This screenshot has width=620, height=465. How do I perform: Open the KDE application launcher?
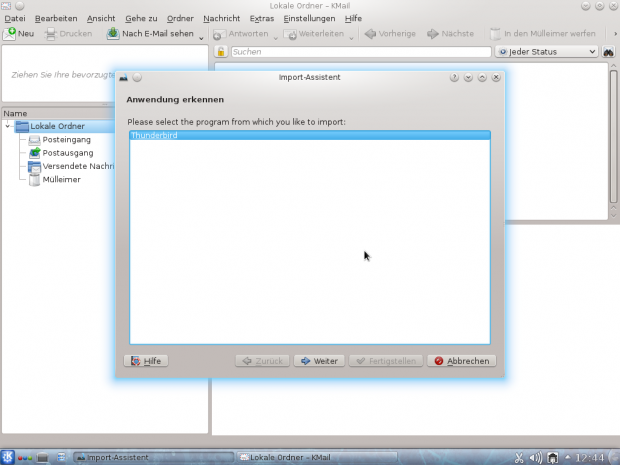(x=7, y=457)
